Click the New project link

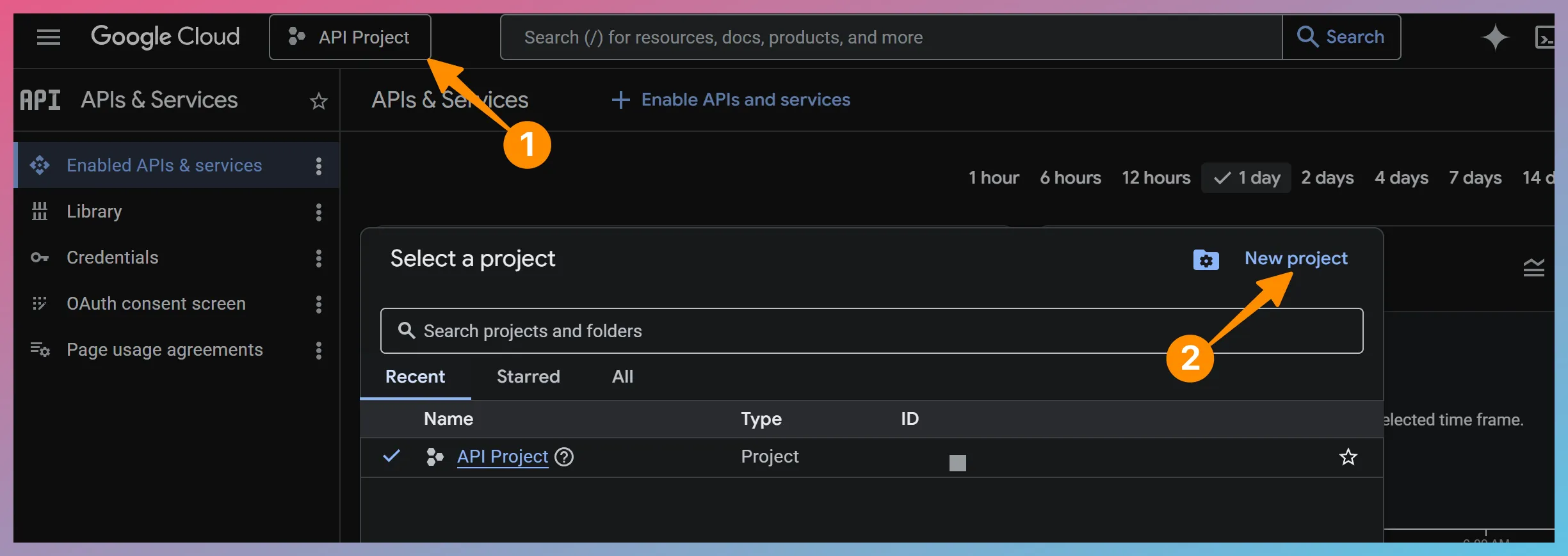click(x=1296, y=258)
